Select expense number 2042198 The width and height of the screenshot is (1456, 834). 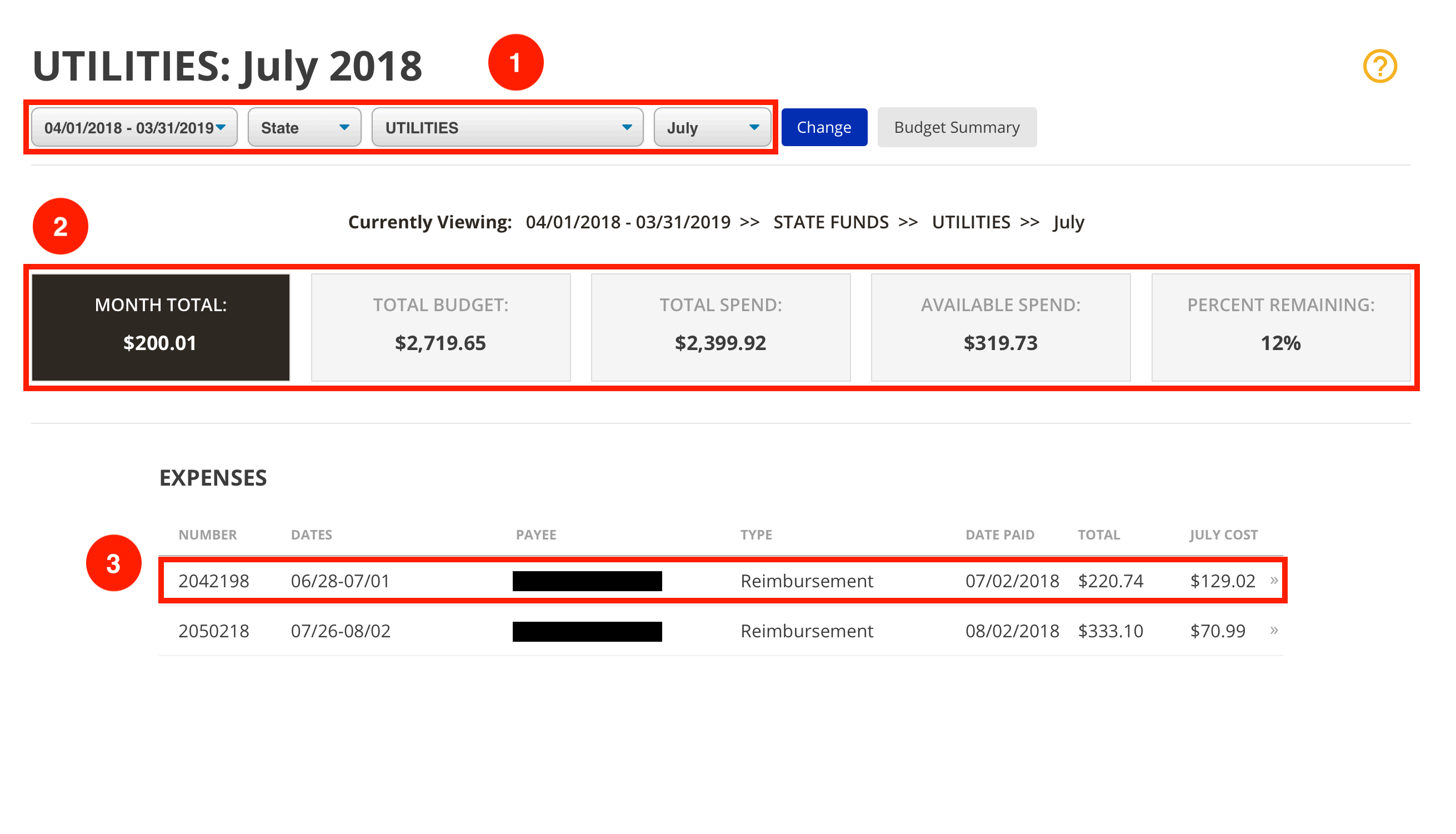coord(213,581)
